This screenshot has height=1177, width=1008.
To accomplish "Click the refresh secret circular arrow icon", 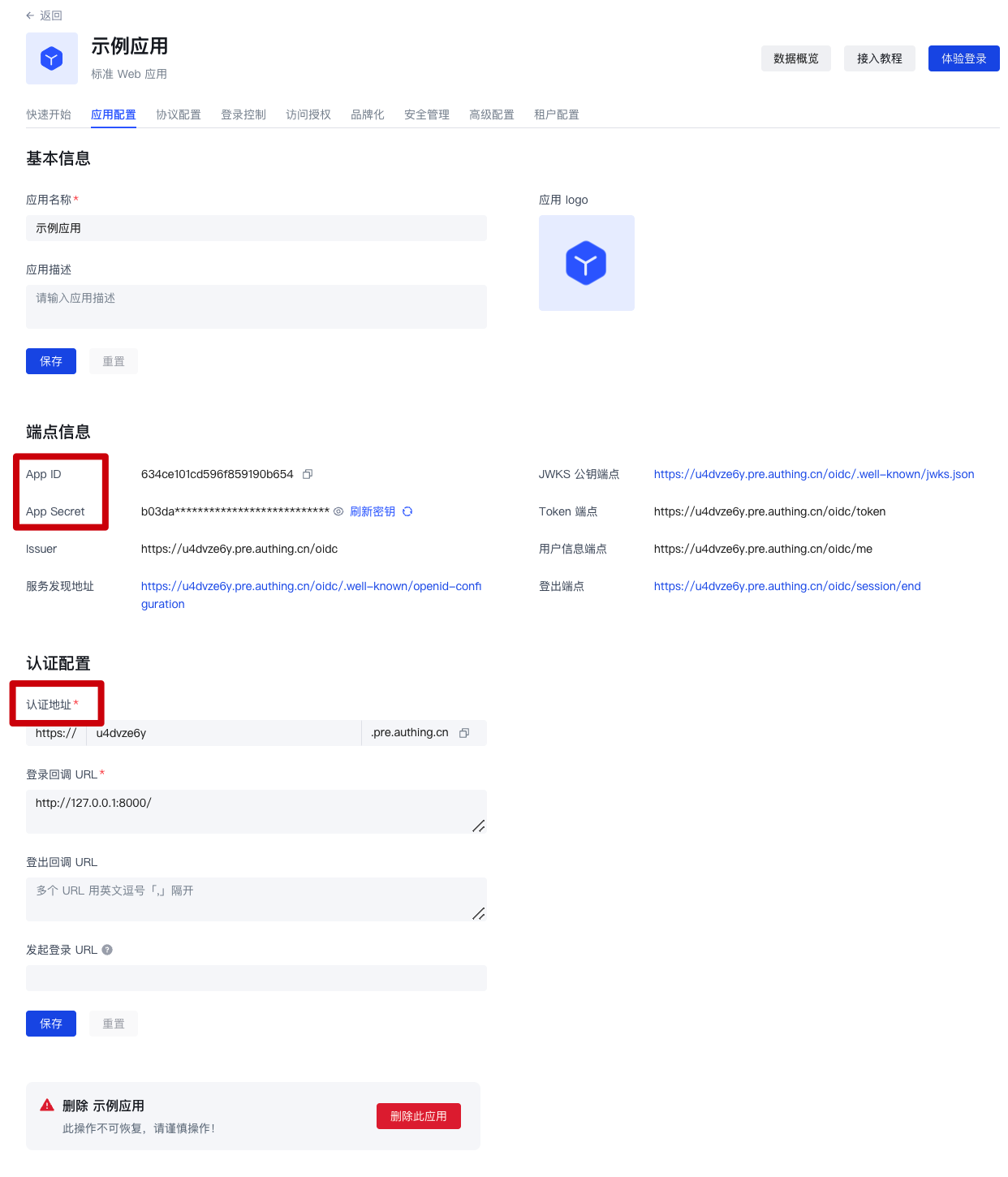I will click(407, 511).
